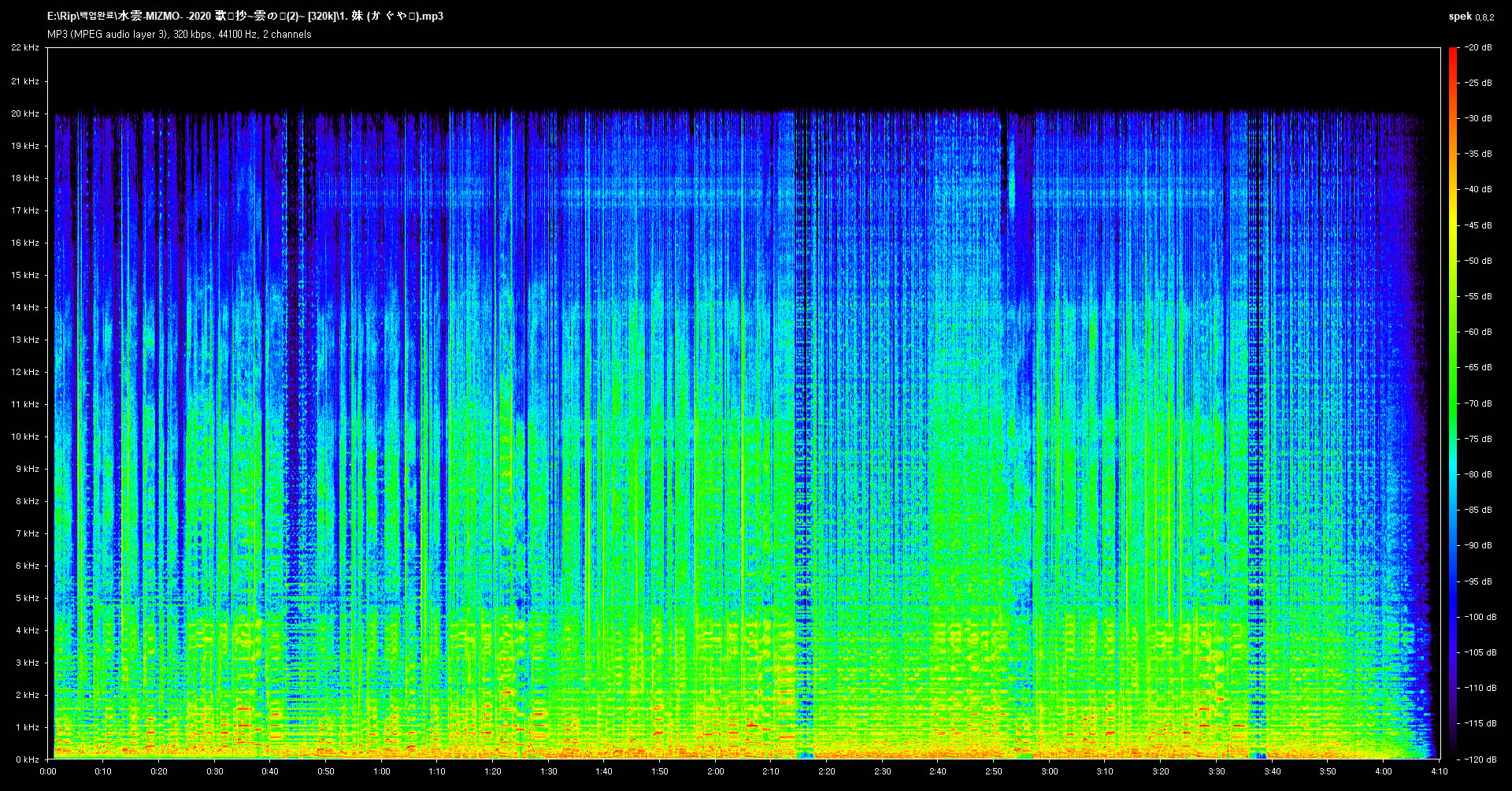Click the -90 dB scale label
The width and height of the screenshot is (1512, 791).
[x=1479, y=545]
